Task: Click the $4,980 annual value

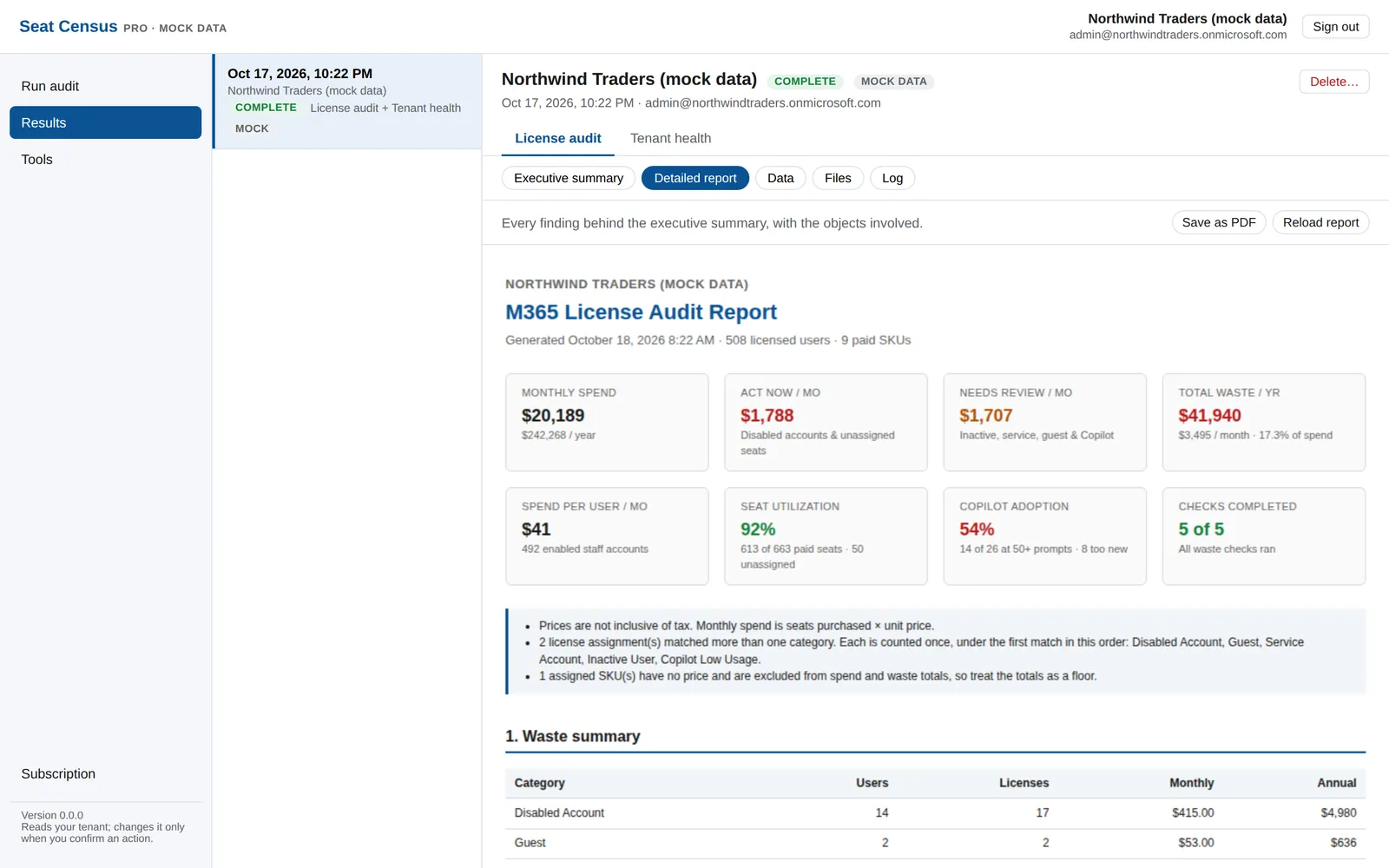Action: 1339,813
